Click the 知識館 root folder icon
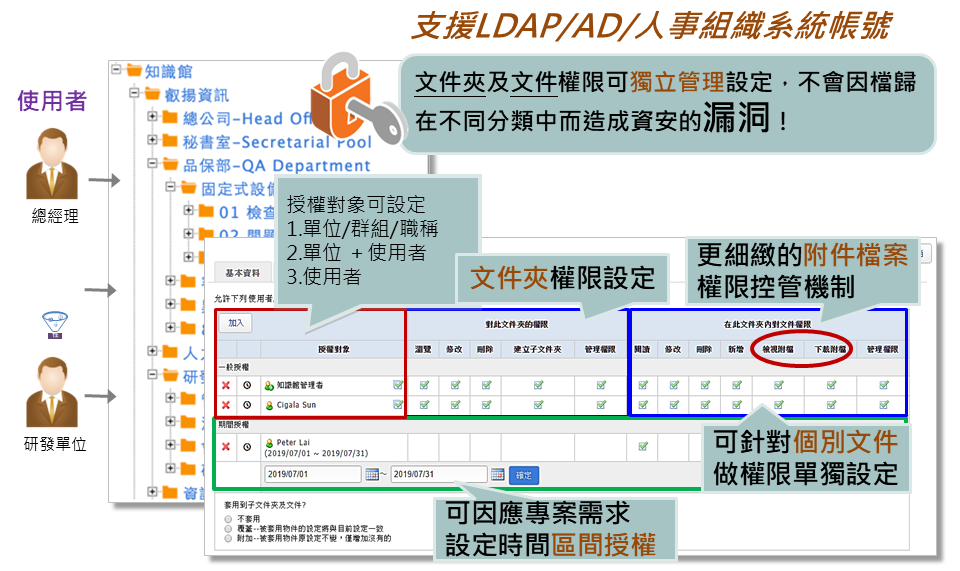 135,70
